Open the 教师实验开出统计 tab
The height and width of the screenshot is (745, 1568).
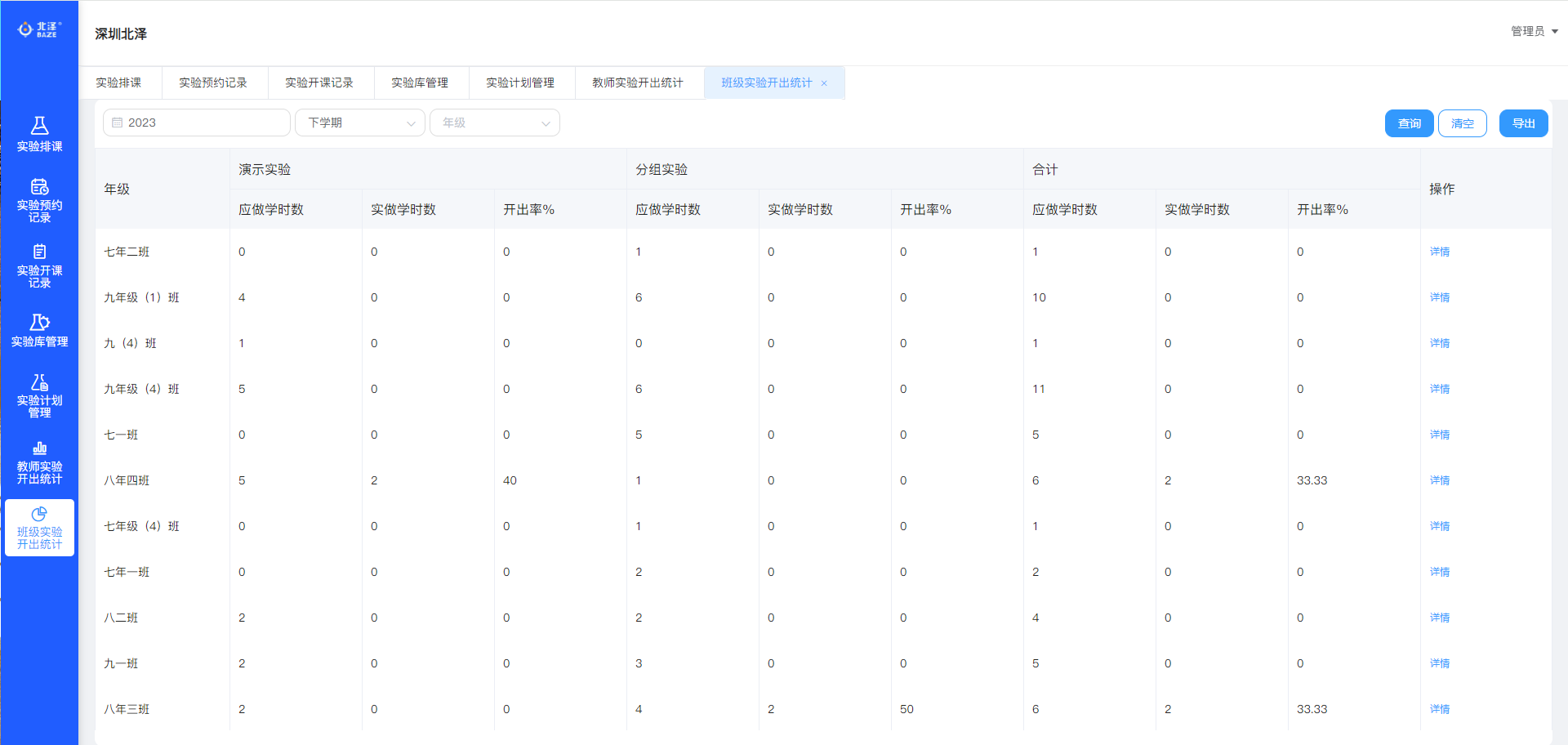tap(637, 83)
